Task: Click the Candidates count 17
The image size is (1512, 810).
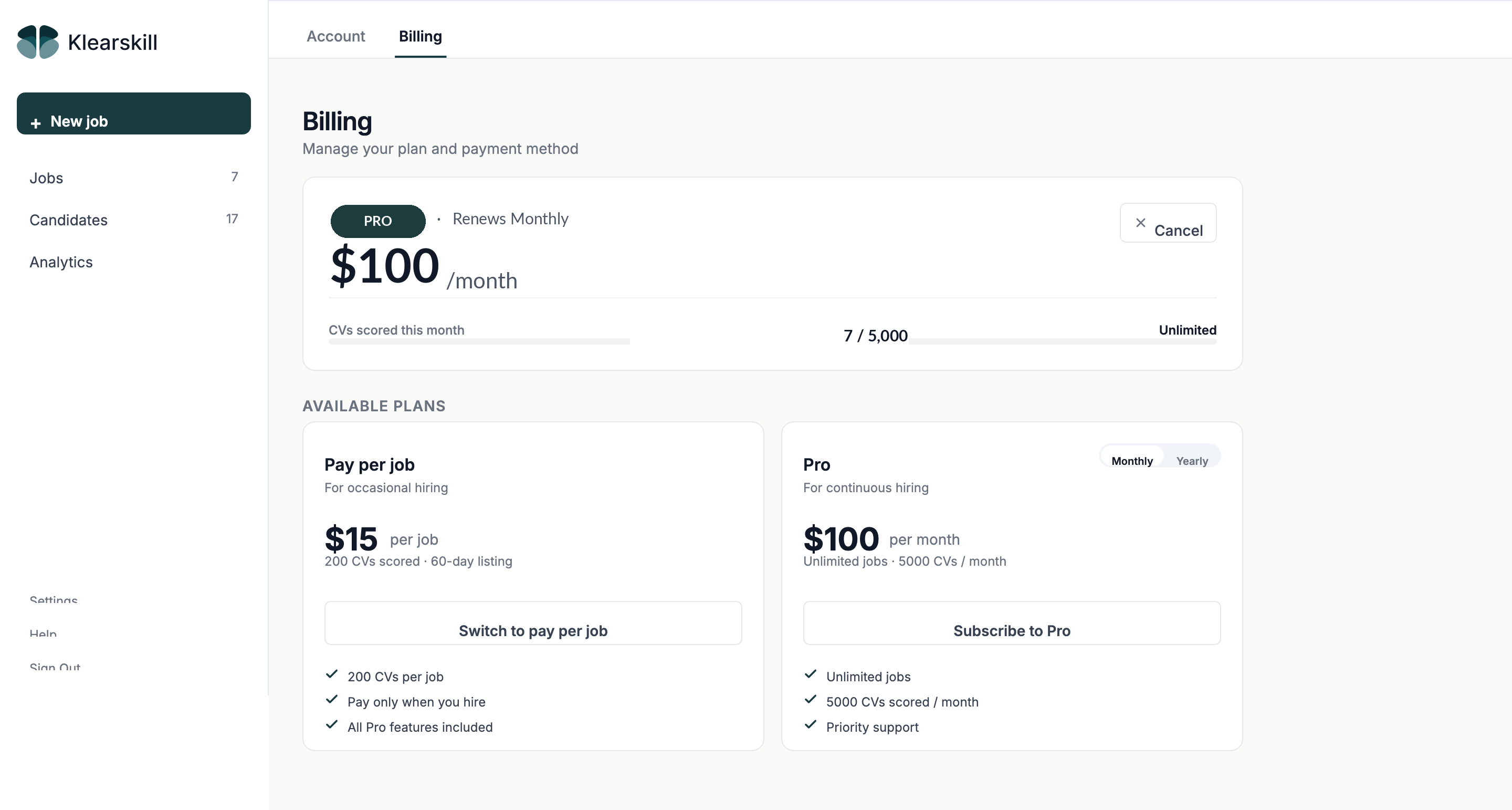Action: pos(232,219)
